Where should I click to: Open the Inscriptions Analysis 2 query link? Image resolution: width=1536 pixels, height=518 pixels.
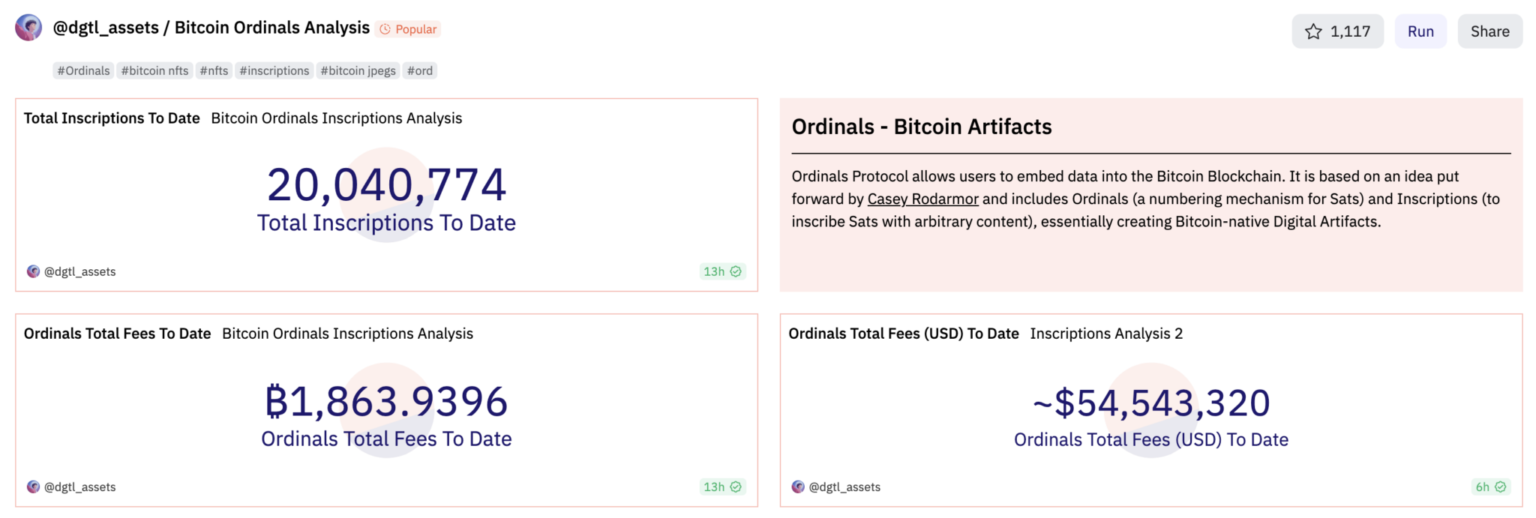[1106, 334]
